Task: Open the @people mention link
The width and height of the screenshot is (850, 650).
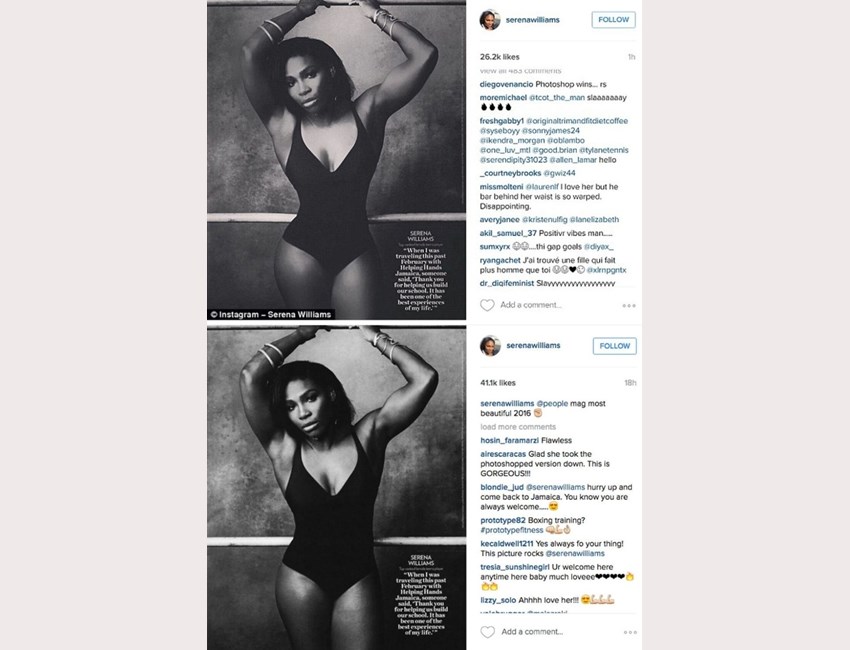Action: pyautogui.click(x=552, y=403)
